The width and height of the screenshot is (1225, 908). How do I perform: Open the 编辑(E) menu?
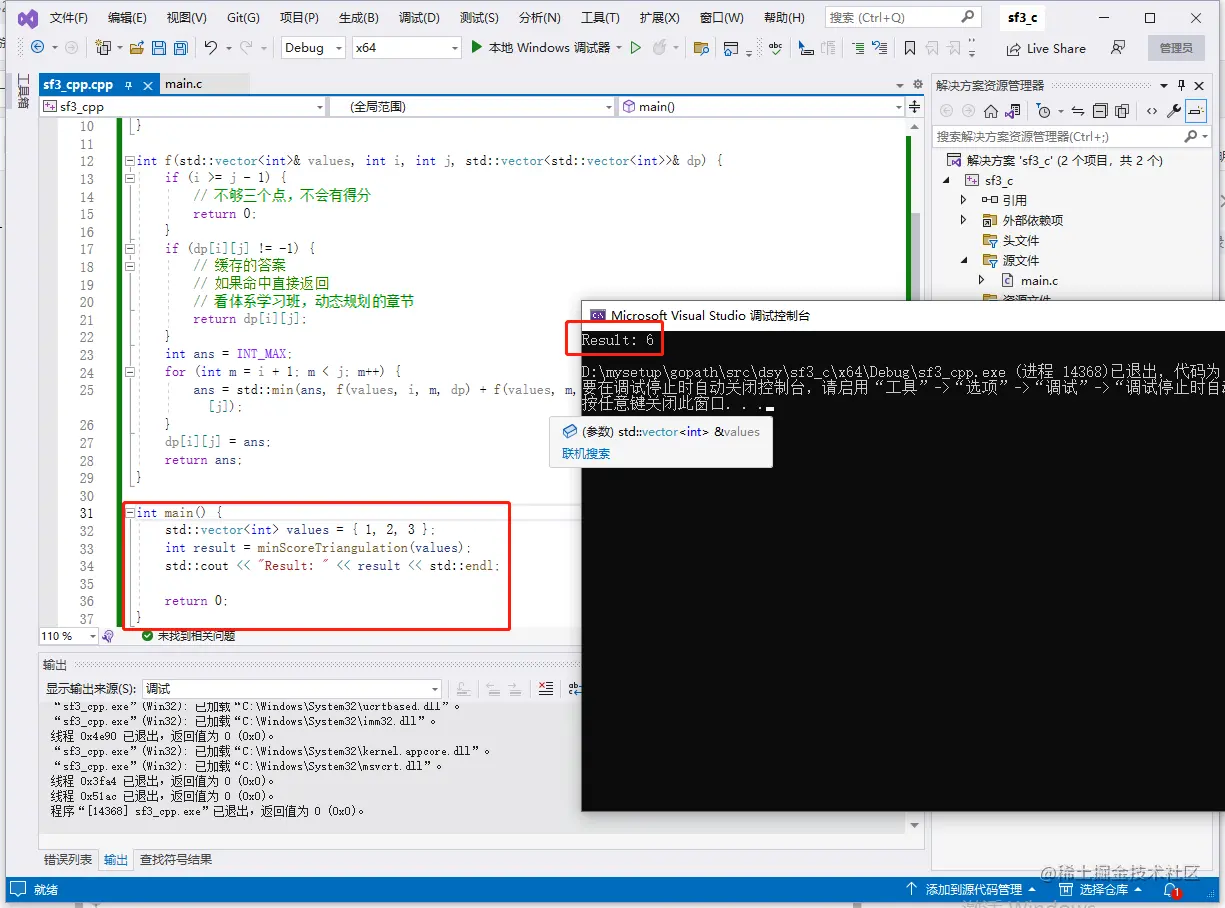(x=127, y=18)
